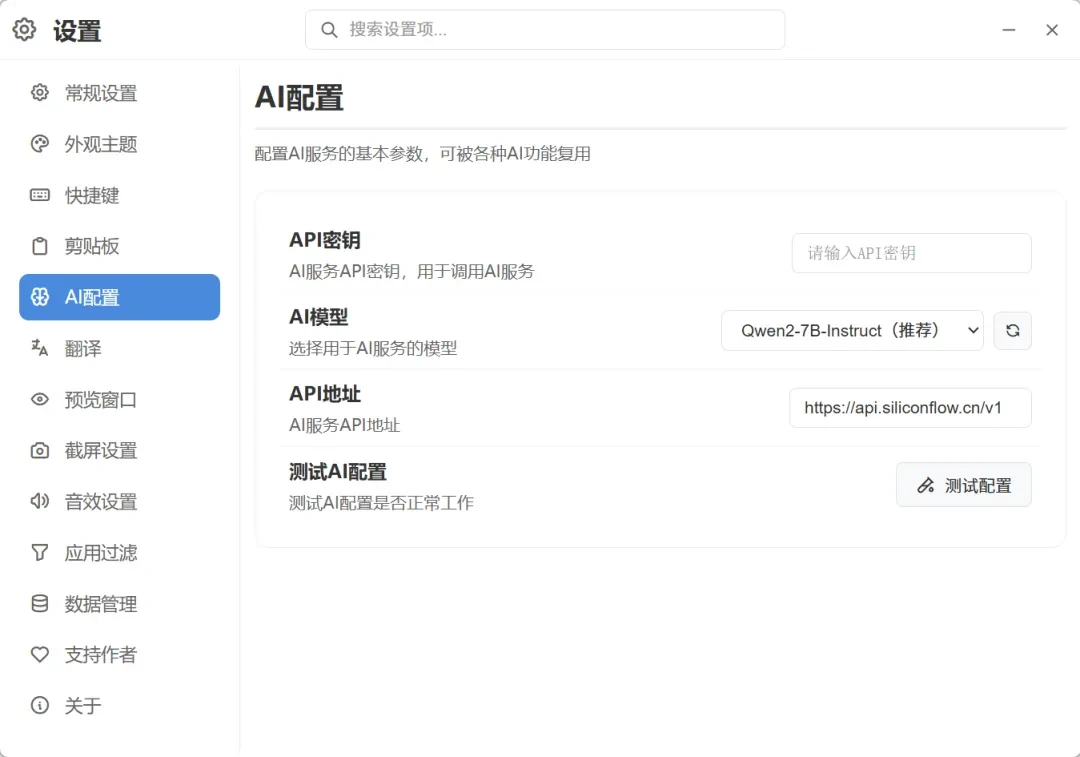This screenshot has height=757, width=1080.
Task: Click the eye icon next to 预览窗口
Action: 40,400
